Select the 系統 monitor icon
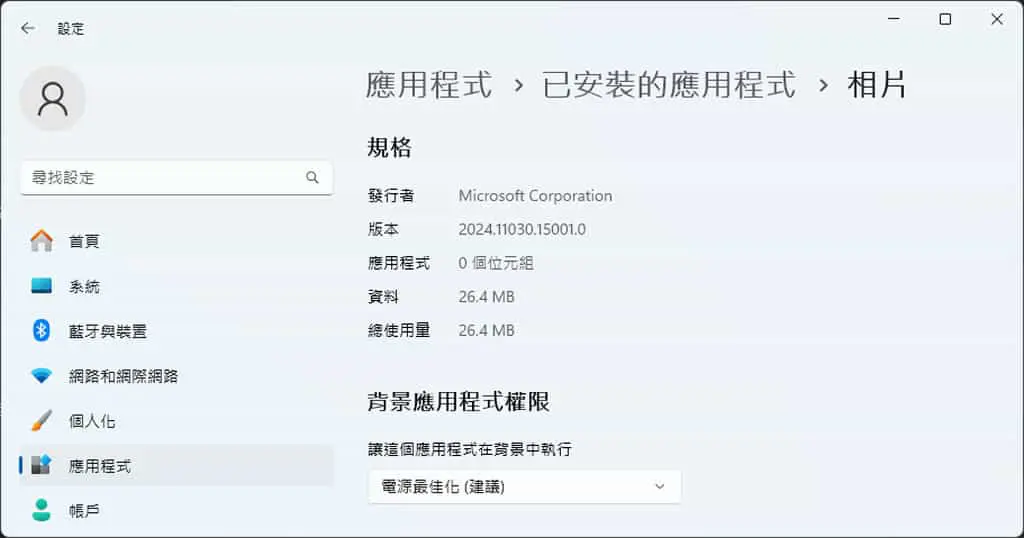Screen dimensions: 1024x538 pyautogui.click(x=41, y=286)
